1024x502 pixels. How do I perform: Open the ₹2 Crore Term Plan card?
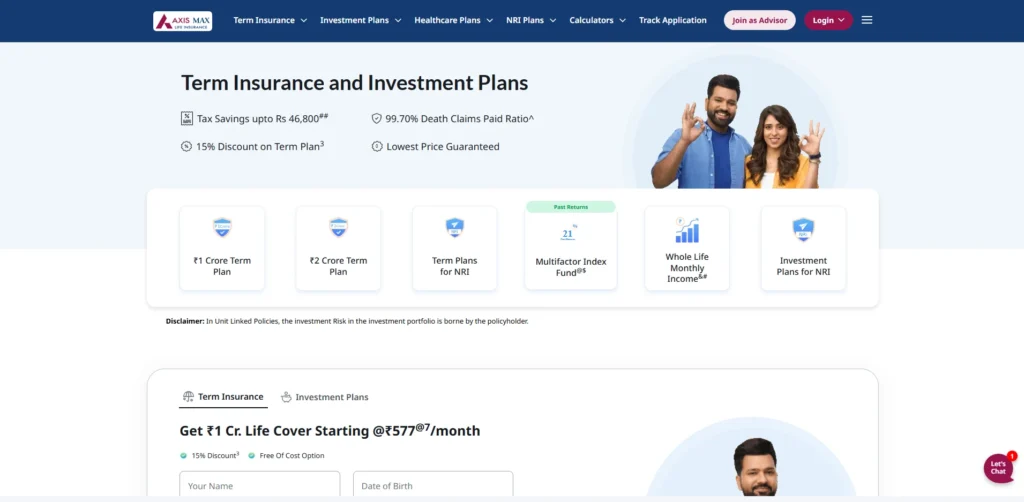(338, 248)
